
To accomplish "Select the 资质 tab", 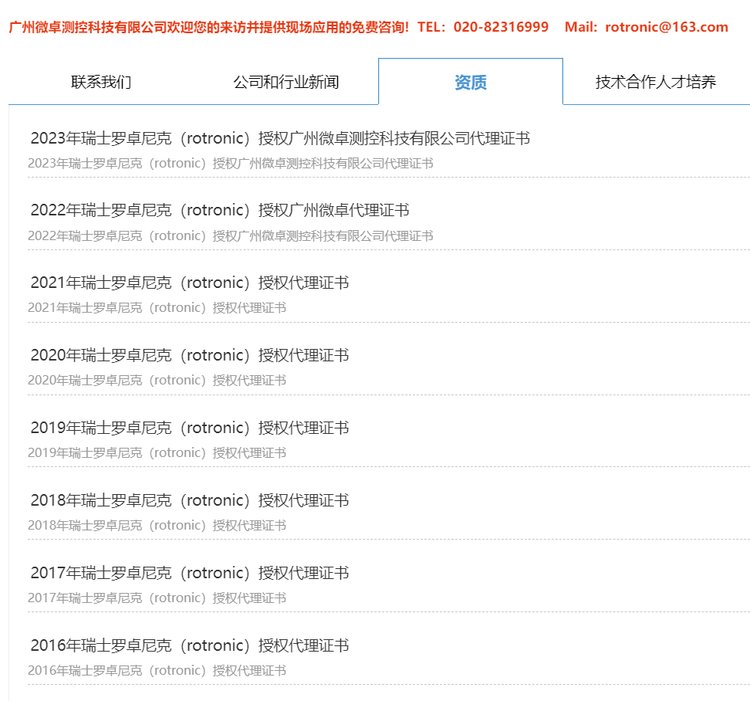I will click(x=470, y=82).
